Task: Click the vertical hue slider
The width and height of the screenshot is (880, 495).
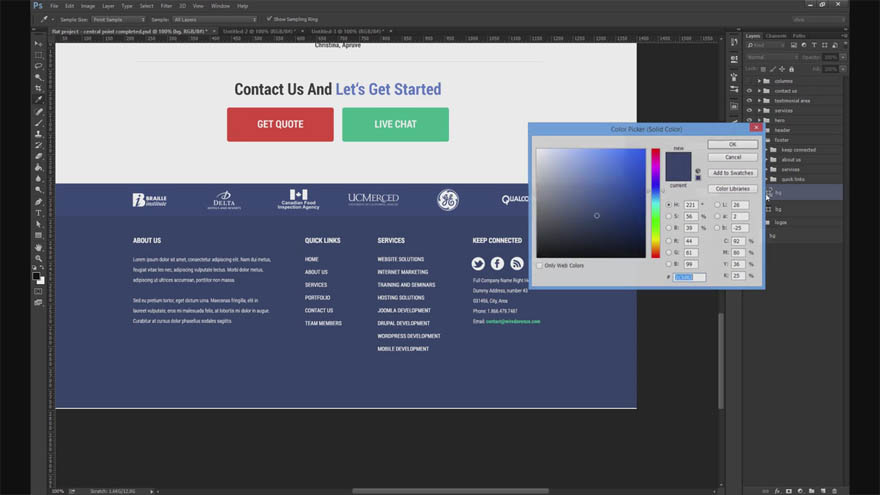Action: (656, 203)
